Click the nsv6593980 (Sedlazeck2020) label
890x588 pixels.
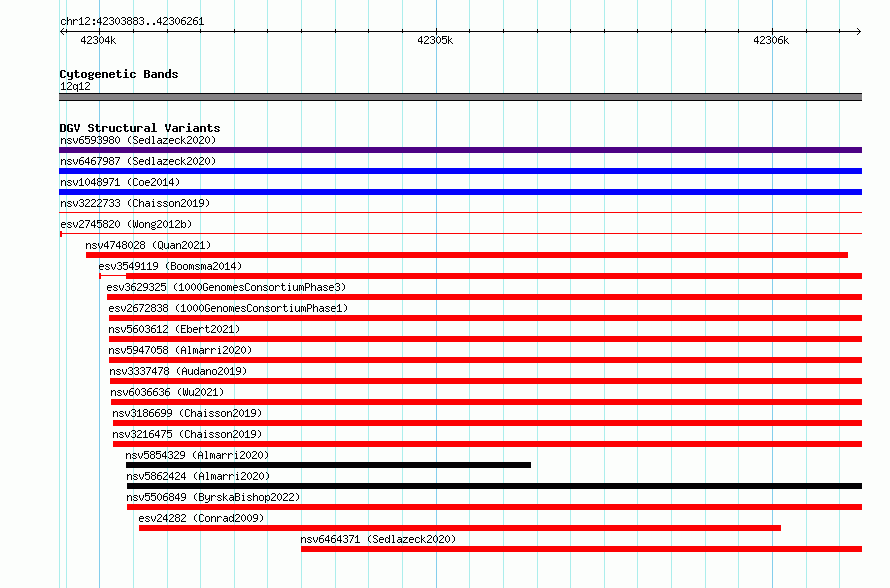[138, 140]
